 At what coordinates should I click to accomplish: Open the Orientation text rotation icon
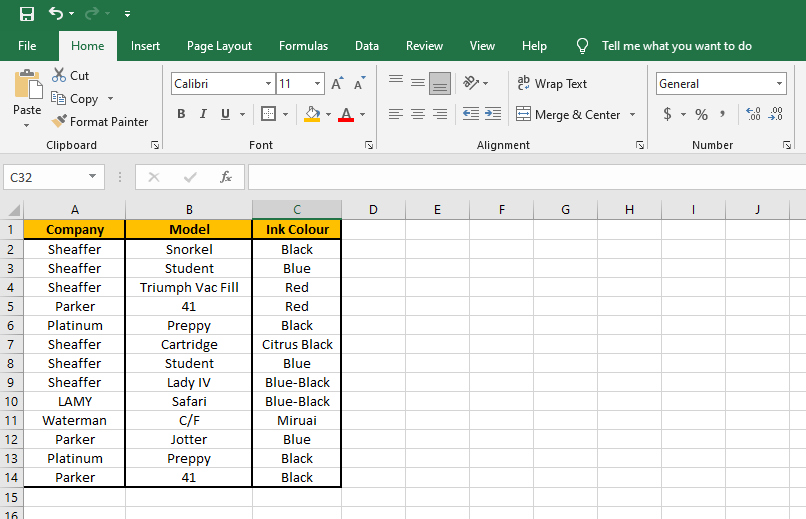click(471, 83)
